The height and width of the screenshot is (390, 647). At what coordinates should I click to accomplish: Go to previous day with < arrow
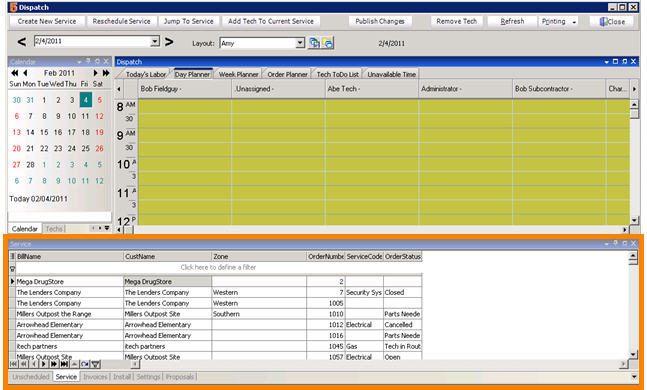tap(22, 42)
